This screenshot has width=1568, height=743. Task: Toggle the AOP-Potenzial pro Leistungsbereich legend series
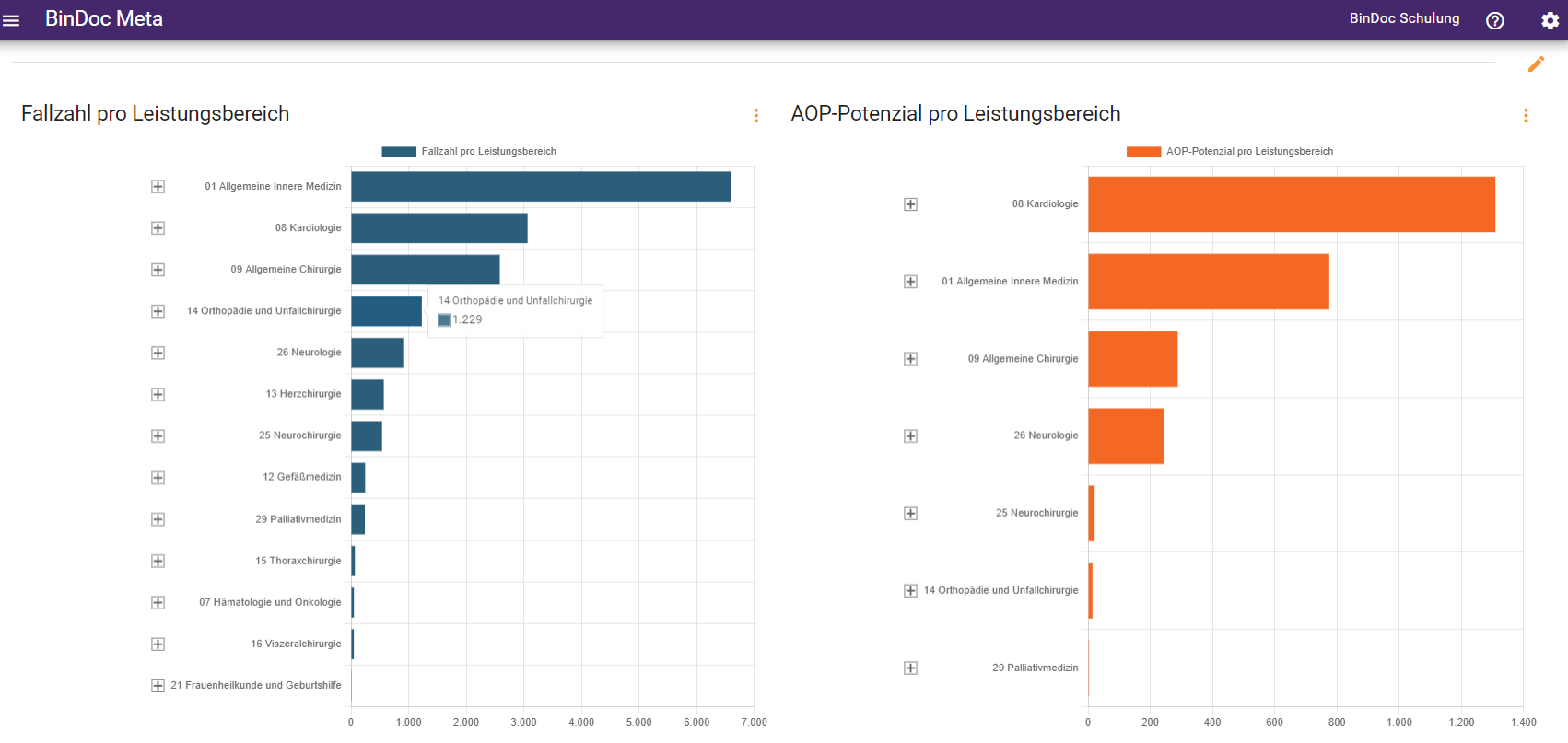pos(1229,152)
